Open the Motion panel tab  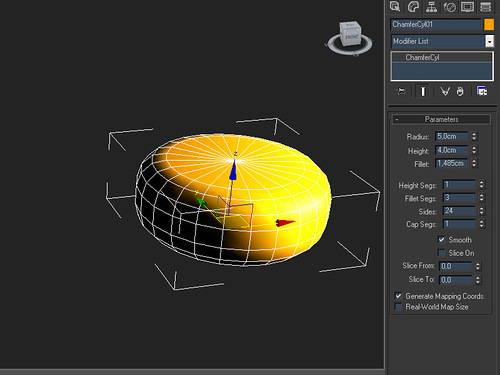pos(449,7)
